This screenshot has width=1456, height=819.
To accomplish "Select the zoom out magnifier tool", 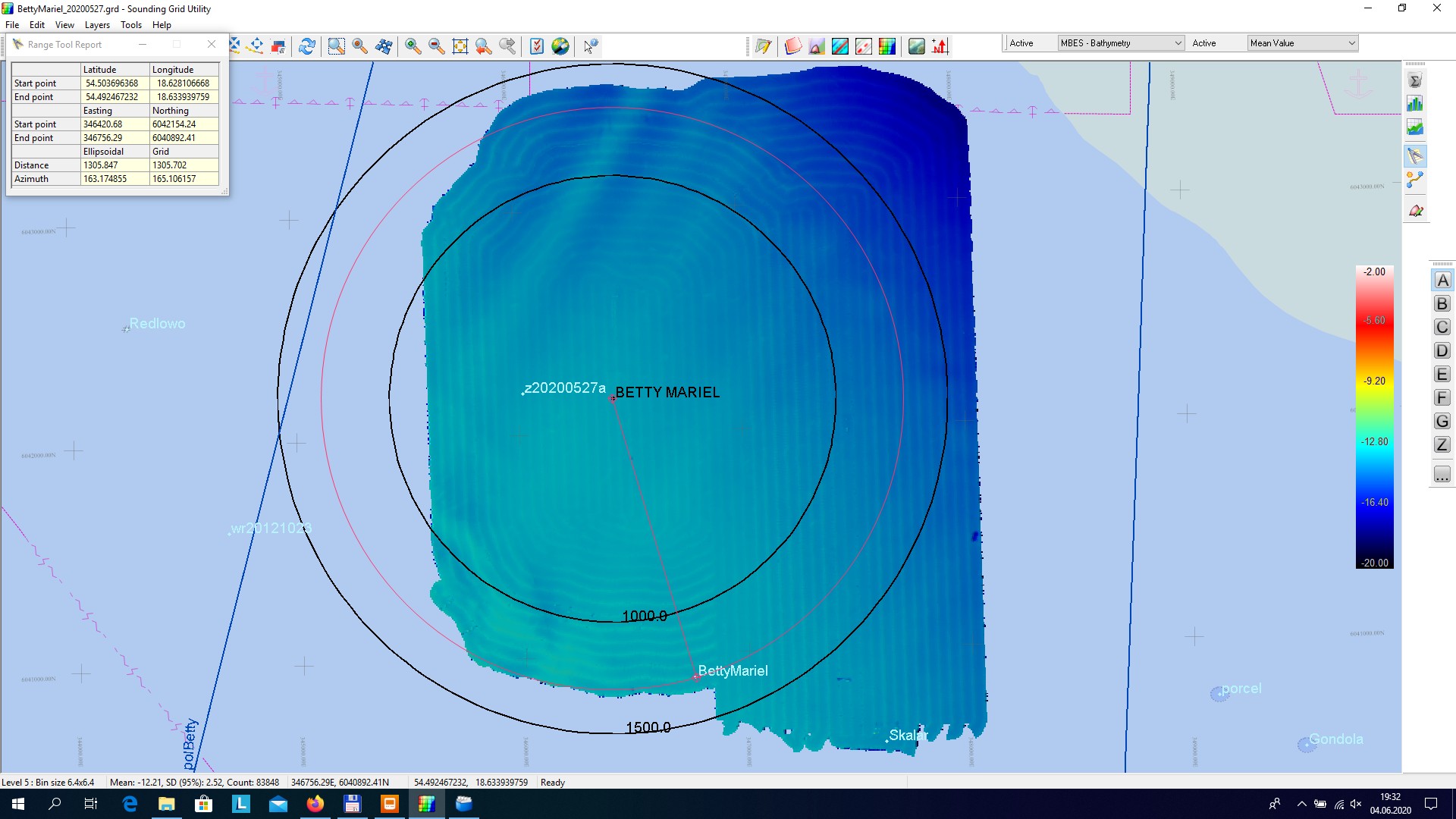I will [x=436, y=46].
